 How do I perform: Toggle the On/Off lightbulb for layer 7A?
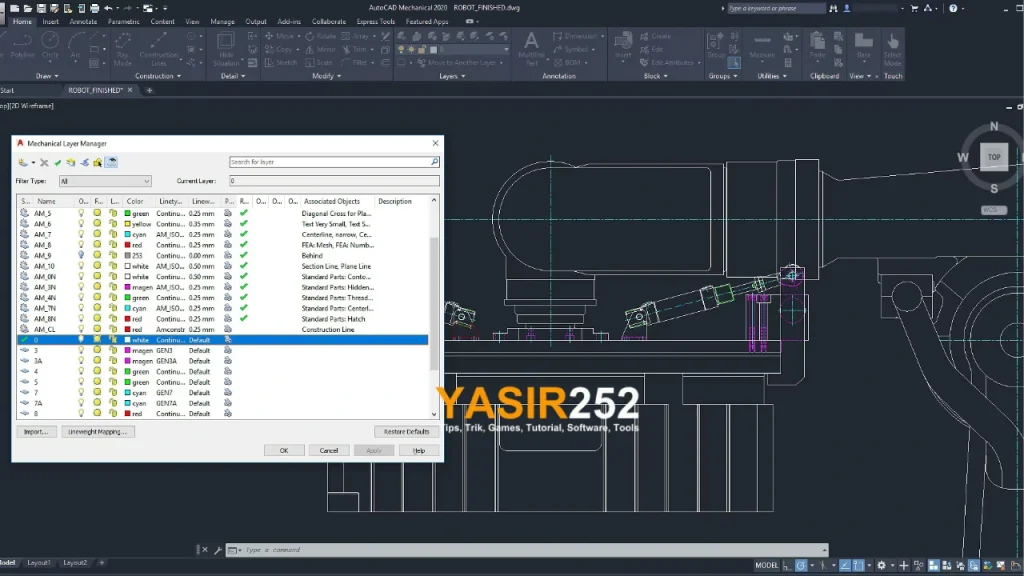point(81,403)
